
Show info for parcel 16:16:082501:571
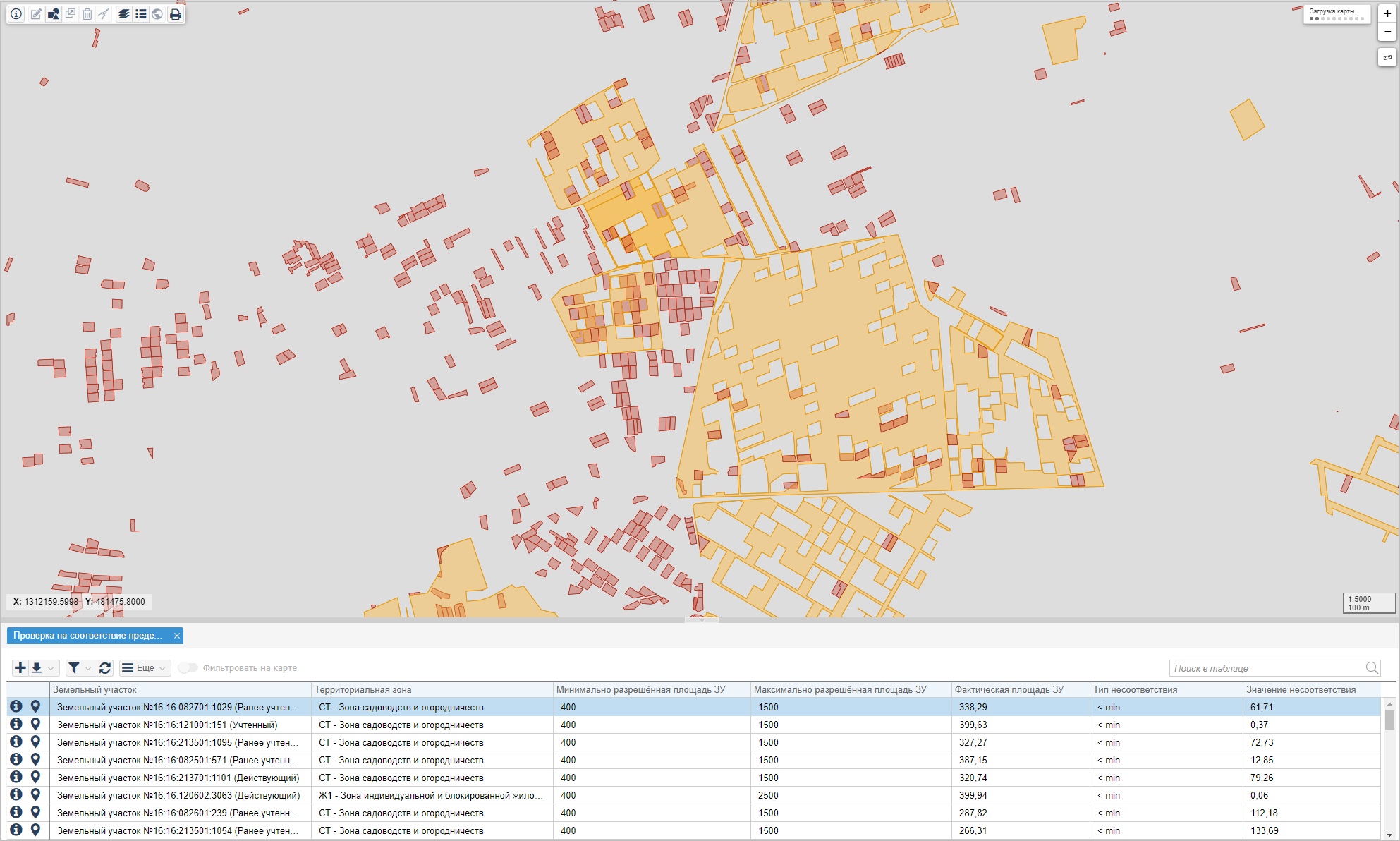coord(16,759)
